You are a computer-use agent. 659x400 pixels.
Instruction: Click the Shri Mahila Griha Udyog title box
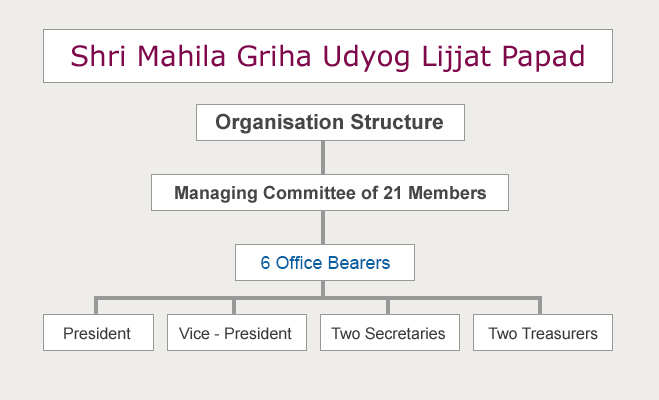coord(328,57)
